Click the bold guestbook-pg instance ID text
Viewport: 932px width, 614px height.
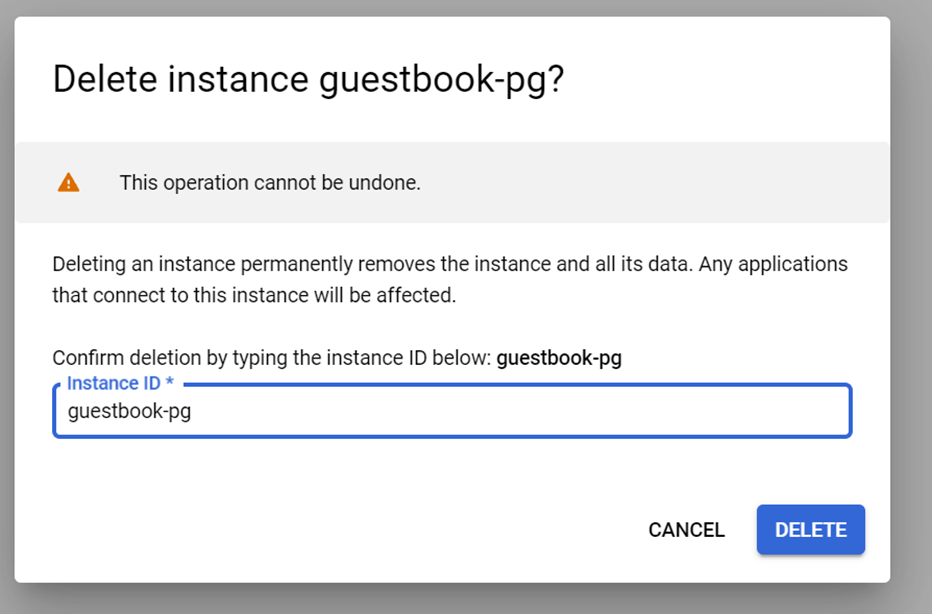click(x=559, y=358)
